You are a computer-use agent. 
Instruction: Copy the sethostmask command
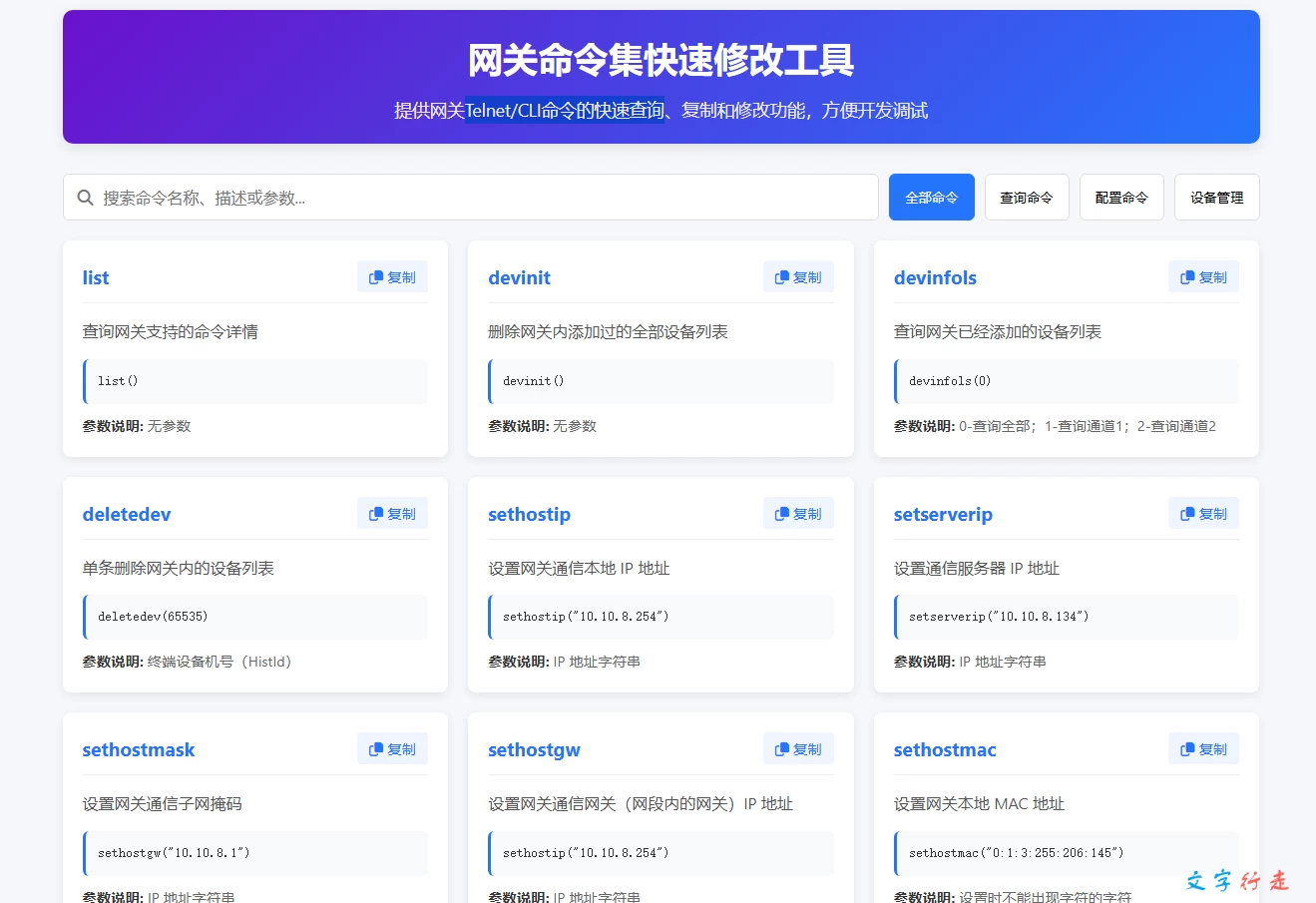[x=392, y=749]
